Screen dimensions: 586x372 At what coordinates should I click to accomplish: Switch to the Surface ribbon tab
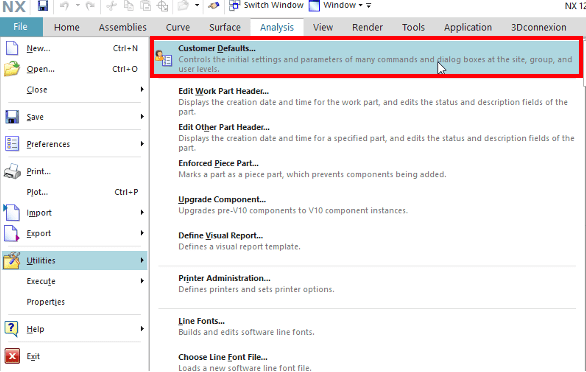coord(225,27)
